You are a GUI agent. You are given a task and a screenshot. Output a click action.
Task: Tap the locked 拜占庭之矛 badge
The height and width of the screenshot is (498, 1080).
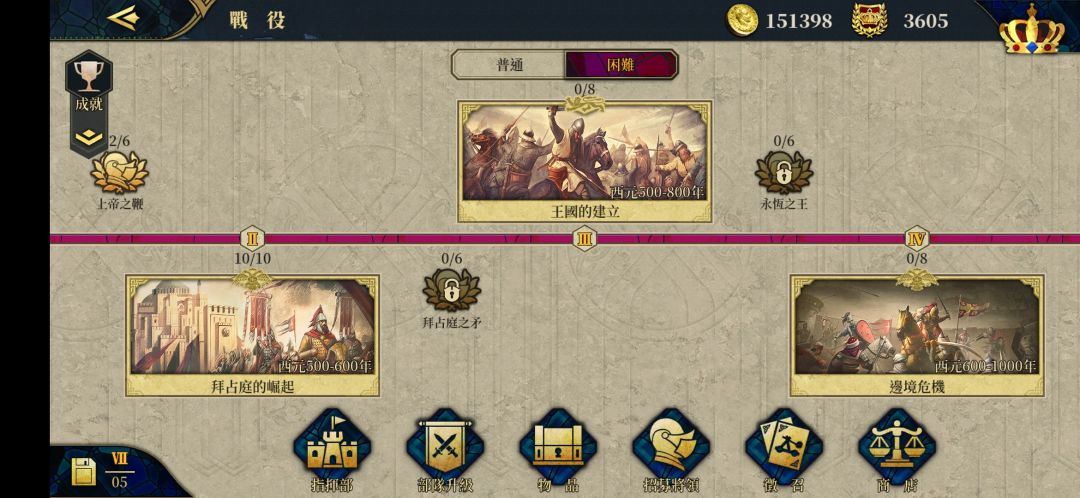pos(452,290)
